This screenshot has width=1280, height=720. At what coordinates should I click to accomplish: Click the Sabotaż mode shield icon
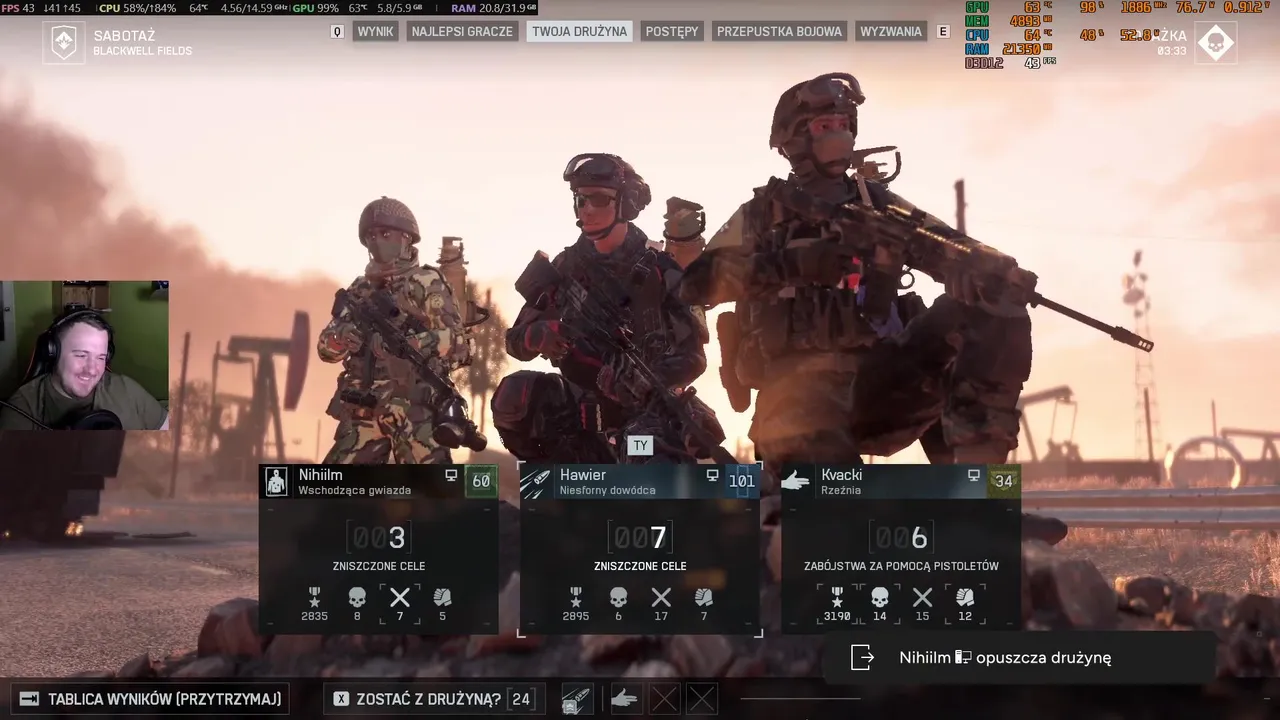click(64, 42)
